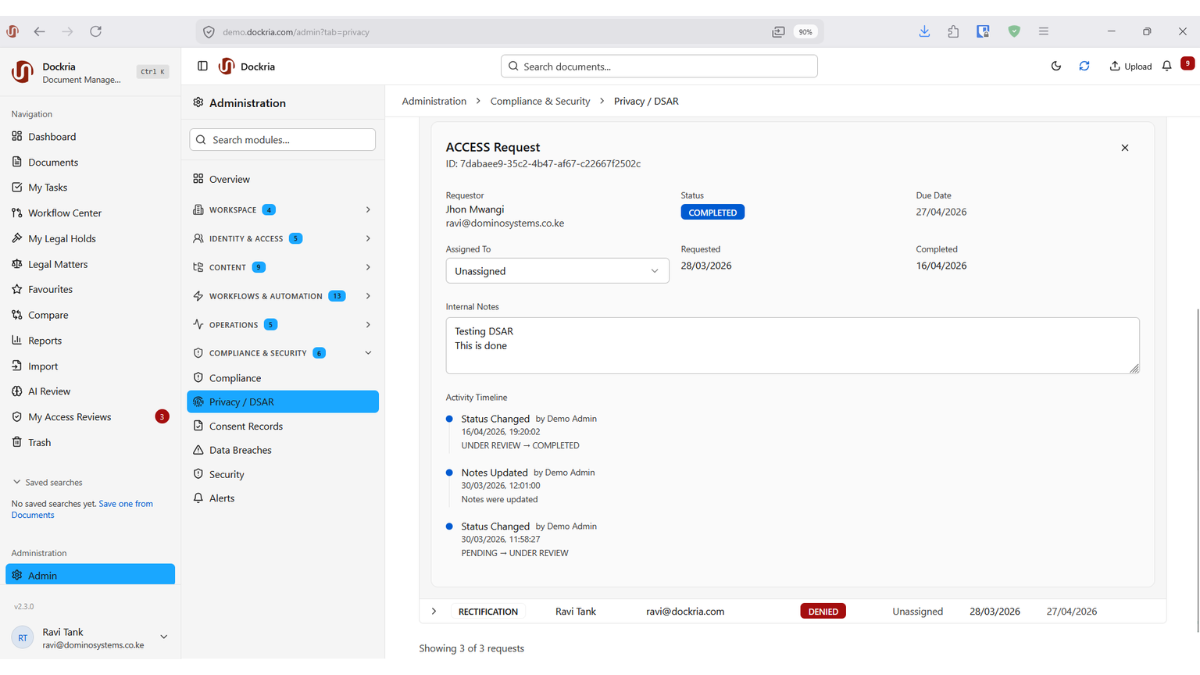Viewport: 1200px width, 675px height.
Task: Focus the Search modules field
Action: coord(282,140)
